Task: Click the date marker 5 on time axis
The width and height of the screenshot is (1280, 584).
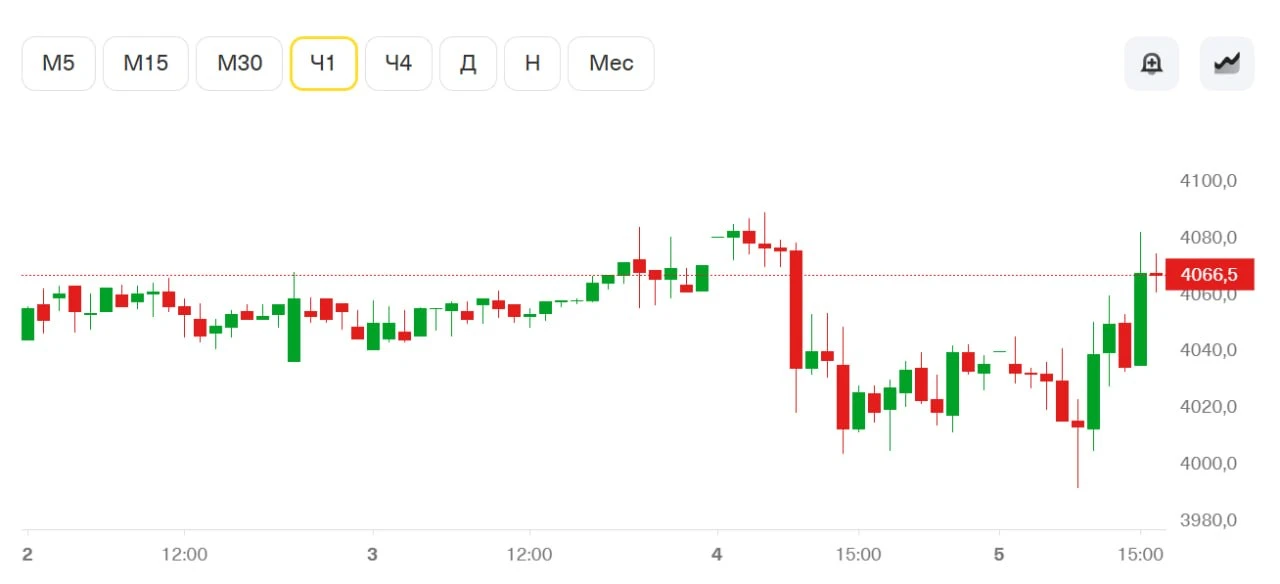Action: click(998, 554)
